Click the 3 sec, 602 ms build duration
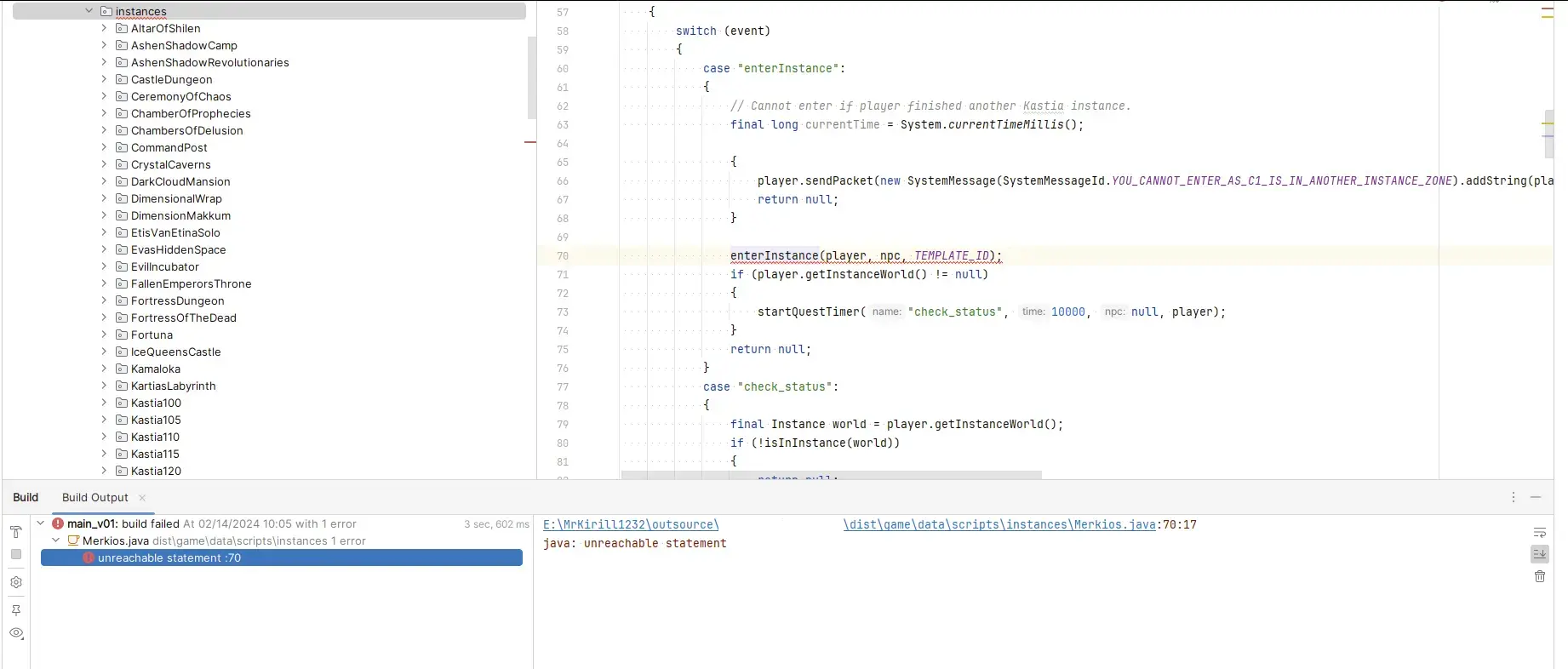1568x669 pixels. tap(496, 524)
